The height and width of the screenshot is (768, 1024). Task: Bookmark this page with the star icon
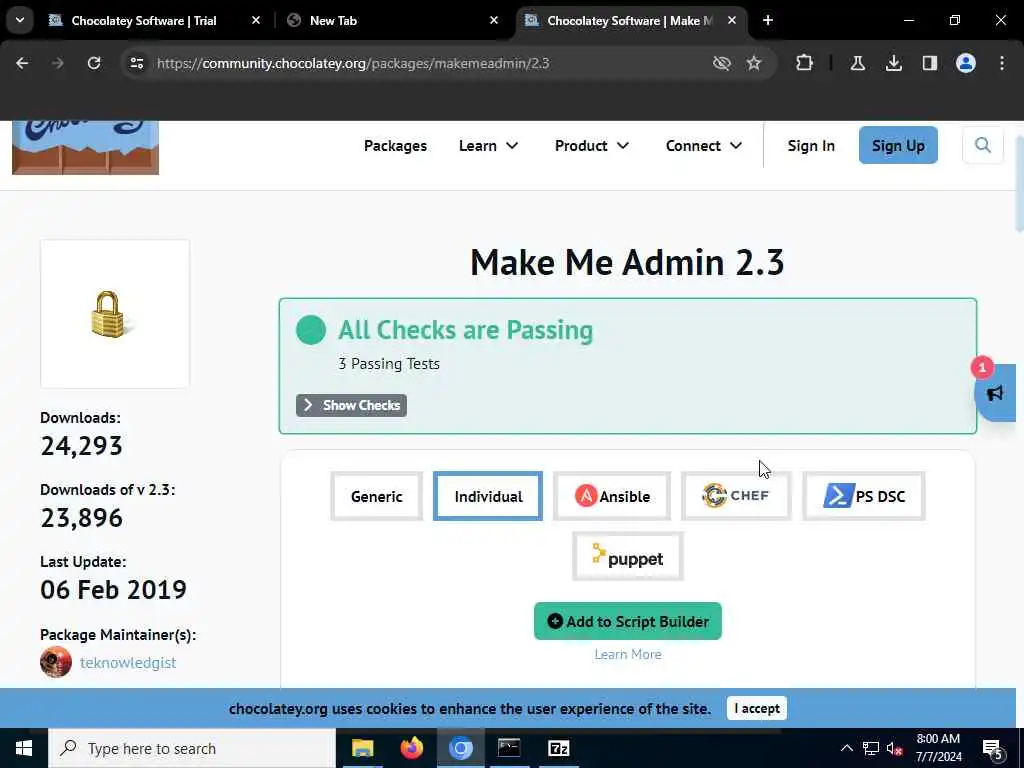click(754, 63)
